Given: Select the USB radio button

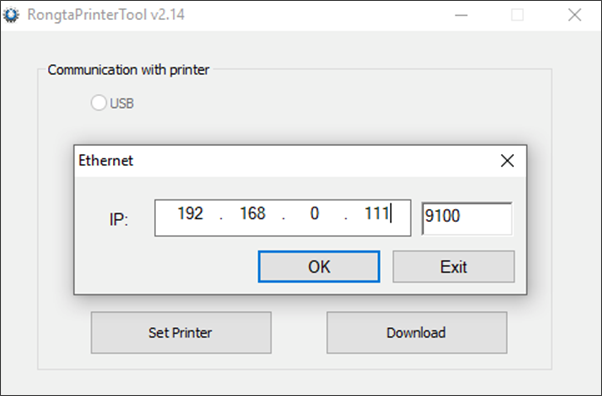Looking at the screenshot, I should [99, 103].
